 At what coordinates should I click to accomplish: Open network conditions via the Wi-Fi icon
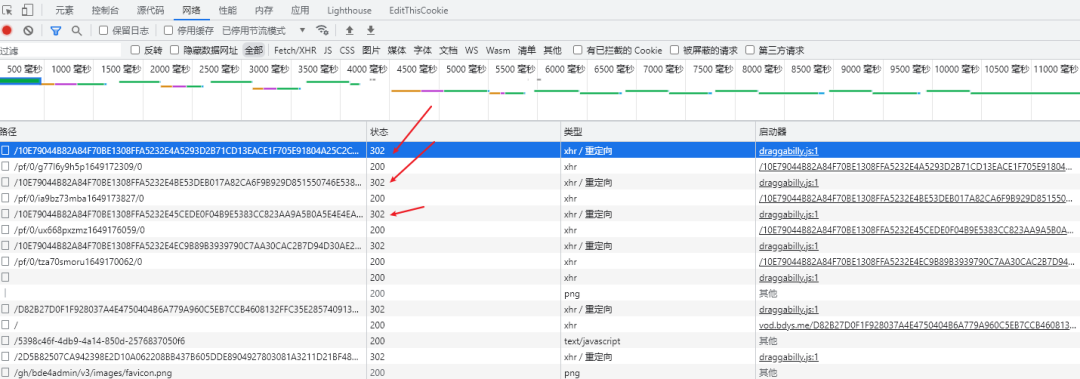(322, 30)
